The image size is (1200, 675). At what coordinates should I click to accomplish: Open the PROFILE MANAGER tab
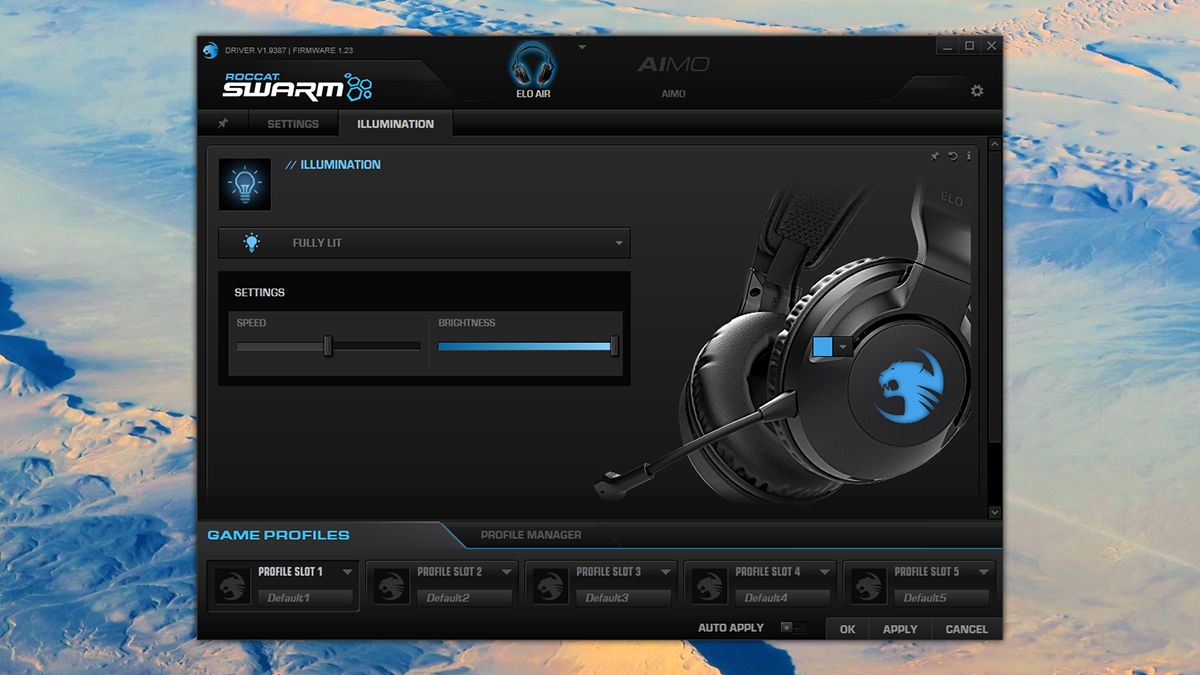click(x=531, y=535)
